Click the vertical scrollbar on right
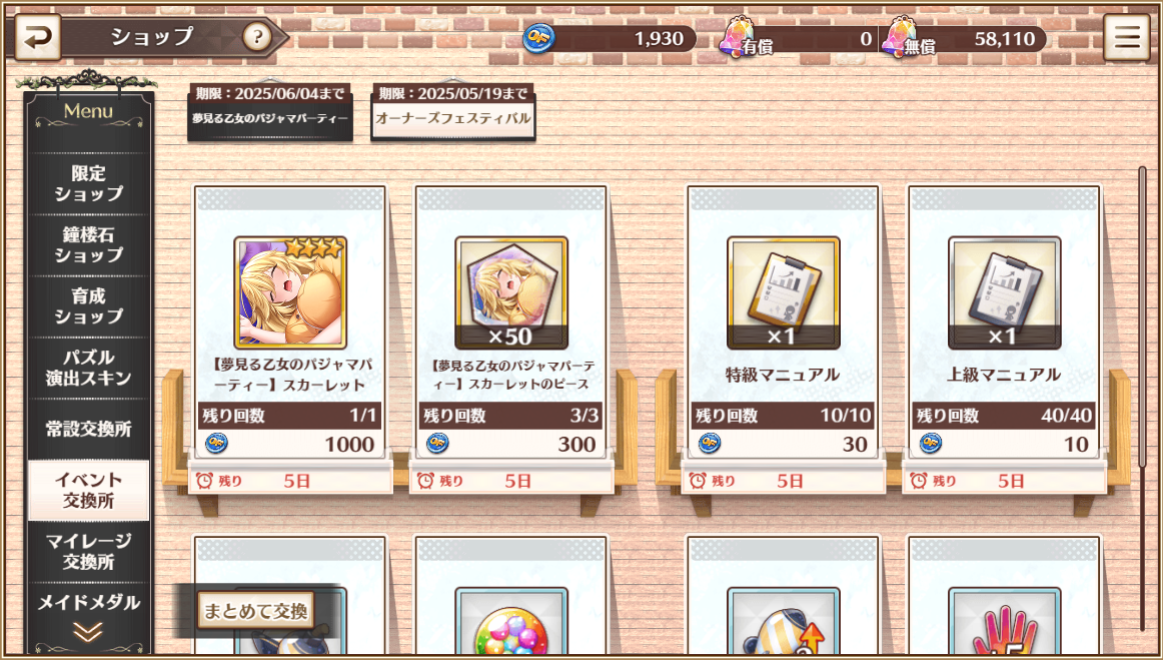The image size is (1163, 662). (x=1142, y=317)
